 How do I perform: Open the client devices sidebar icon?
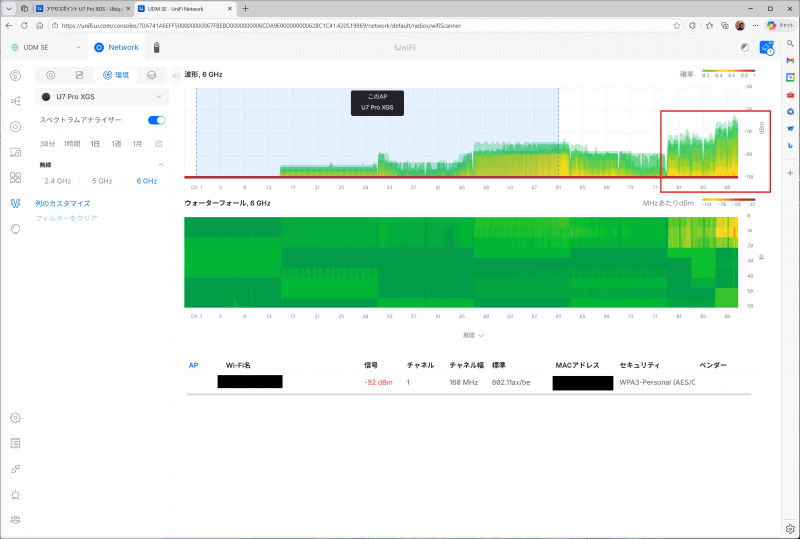click(x=16, y=152)
